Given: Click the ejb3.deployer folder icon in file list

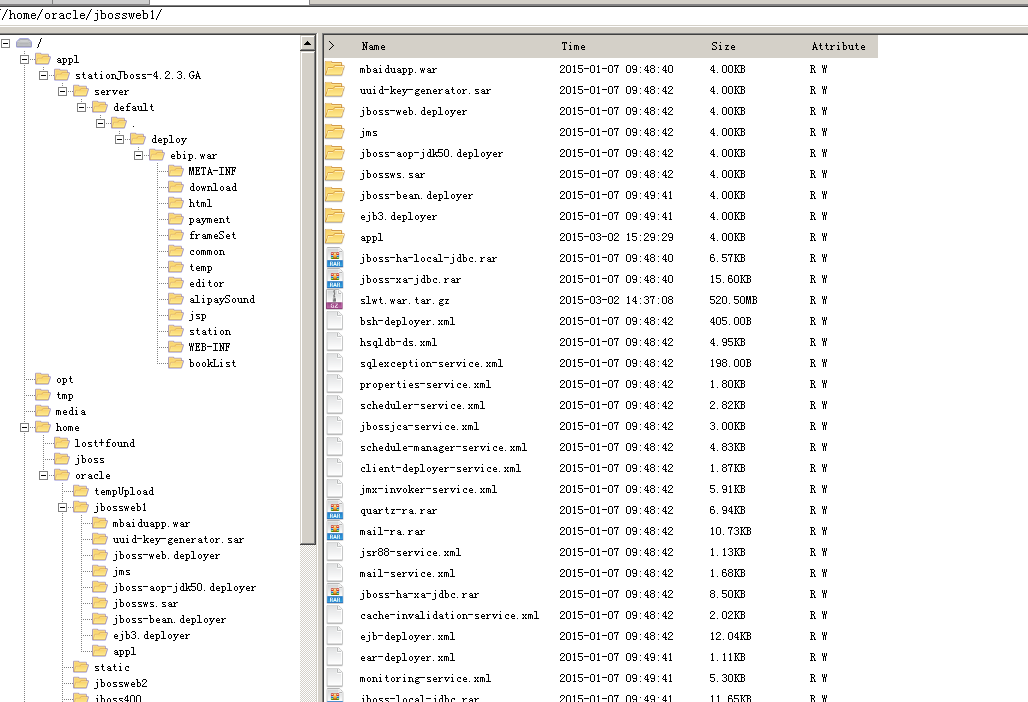Looking at the screenshot, I should pyautogui.click(x=335, y=216).
